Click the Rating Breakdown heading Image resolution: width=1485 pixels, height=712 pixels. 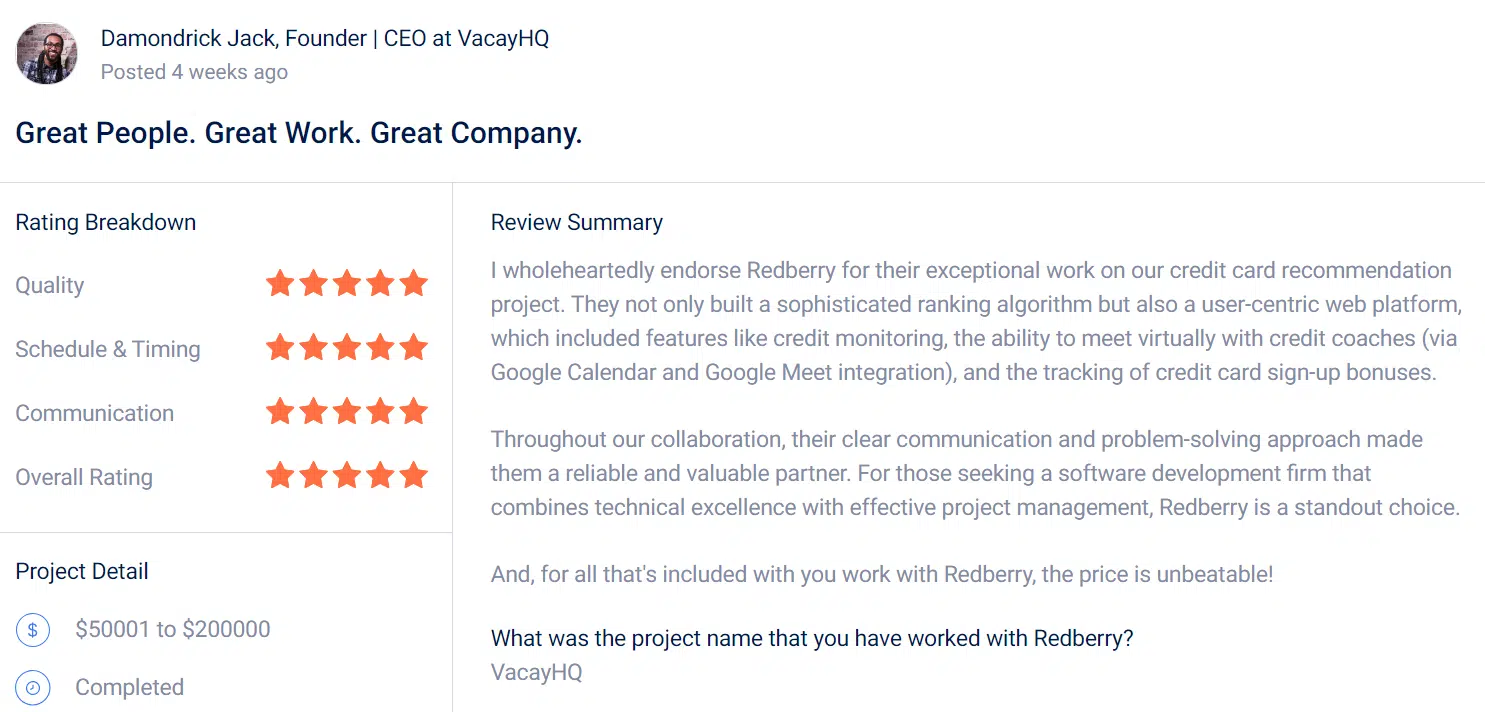coord(106,222)
